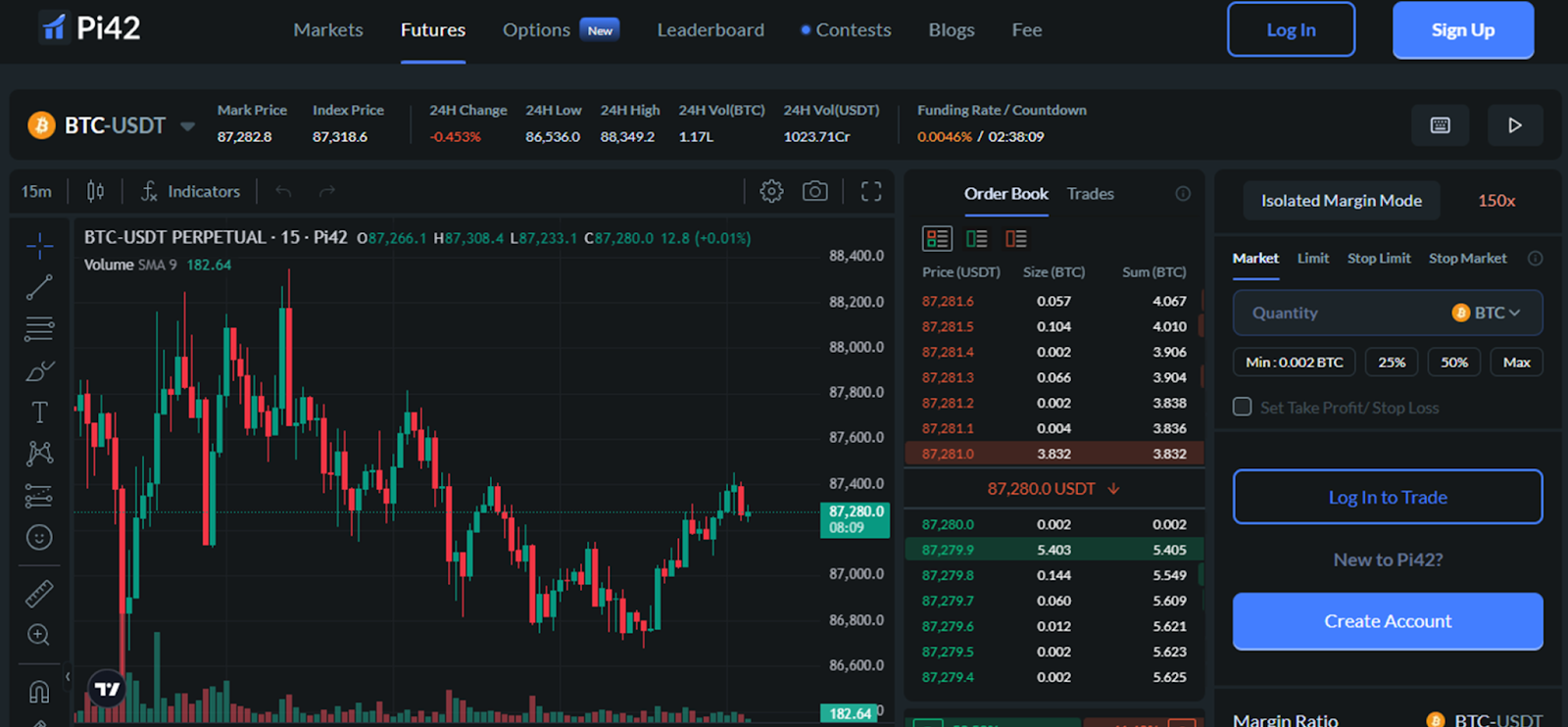This screenshot has width=1568, height=727.
Task: Set quantity to 50% preset
Action: [x=1453, y=363]
